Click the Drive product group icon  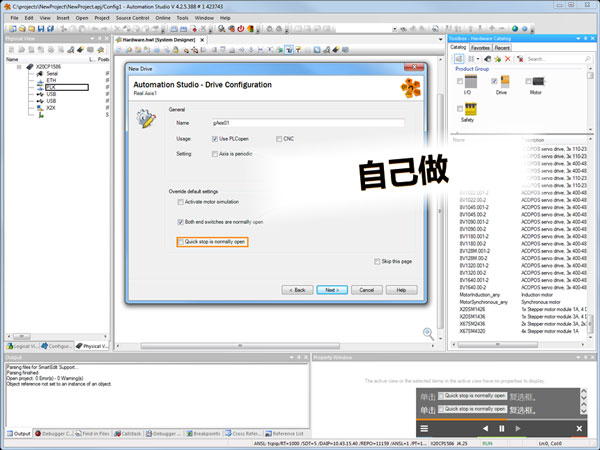click(505, 82)
